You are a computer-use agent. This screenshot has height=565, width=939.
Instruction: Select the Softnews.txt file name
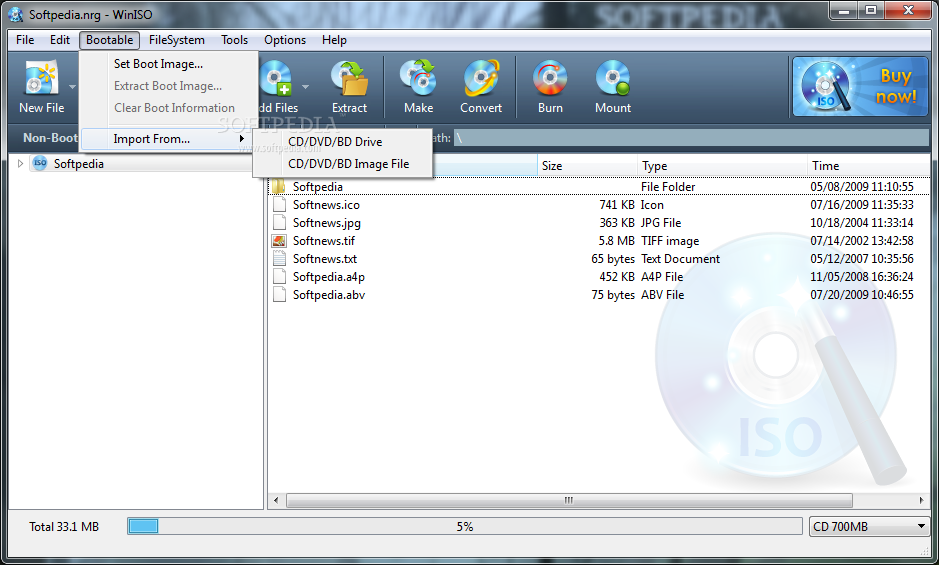coord(325,259)
